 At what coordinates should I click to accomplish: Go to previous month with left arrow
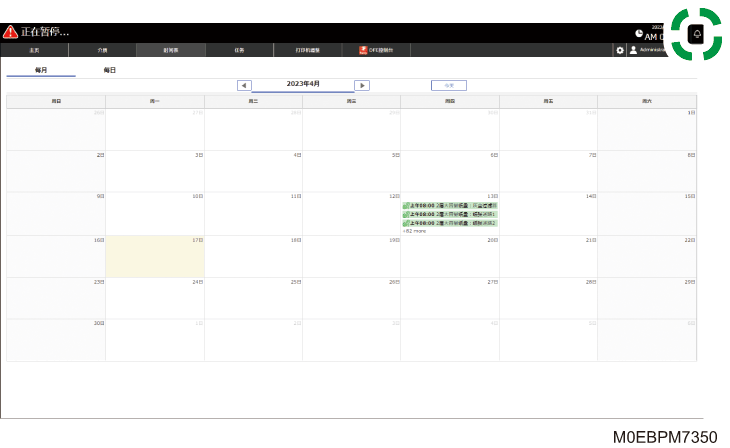[x=244, y=85]
